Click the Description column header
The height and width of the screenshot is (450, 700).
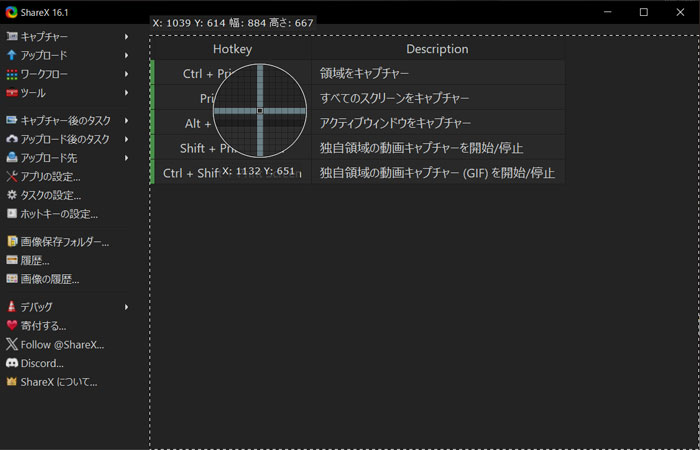click(438, 49)
